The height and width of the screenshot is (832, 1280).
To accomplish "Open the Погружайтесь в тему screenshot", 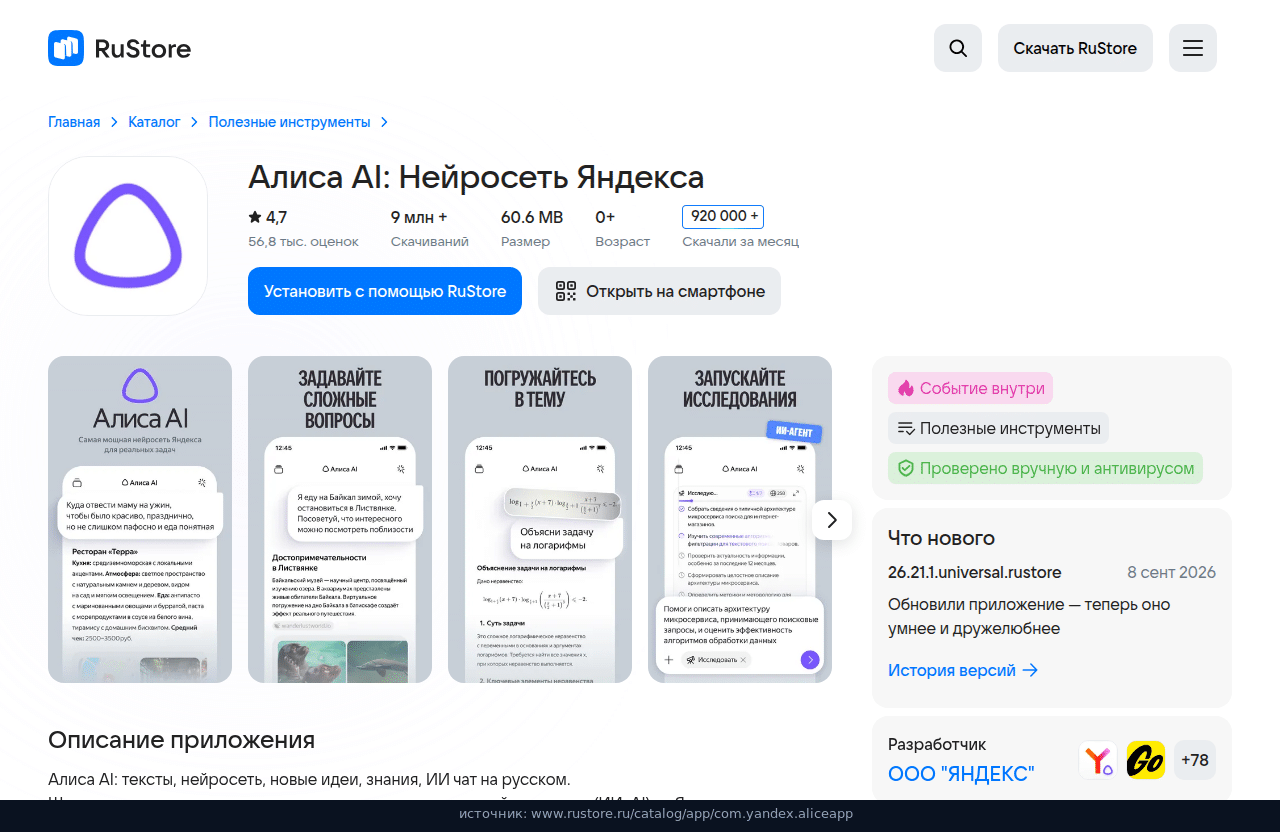I will 540,519.
